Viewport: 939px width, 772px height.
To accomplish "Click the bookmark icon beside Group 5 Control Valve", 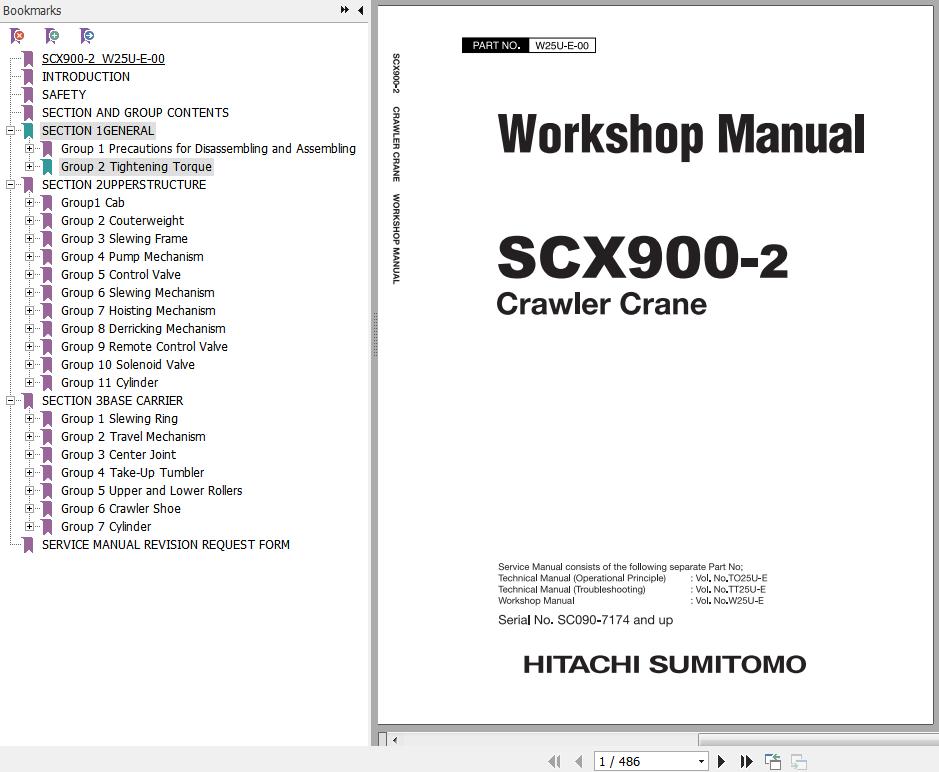I will (47, 275).
